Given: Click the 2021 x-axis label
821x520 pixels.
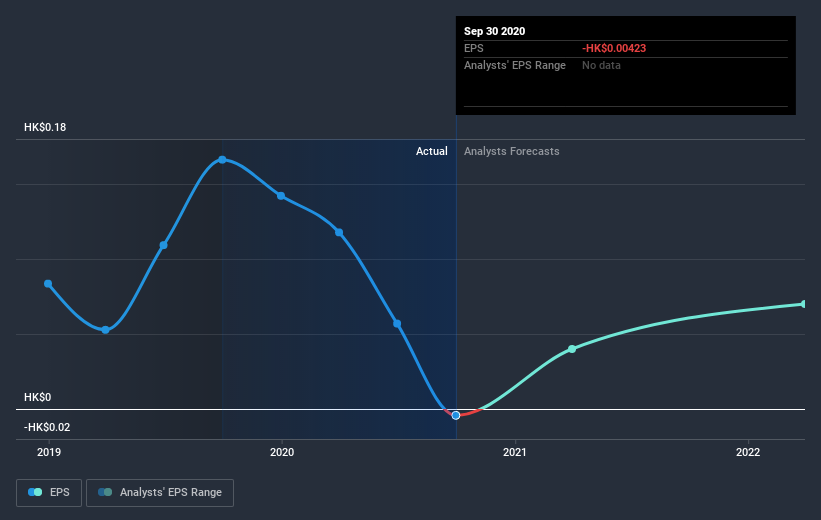Looking at the screenshot, I should click(x=515, y=452).
